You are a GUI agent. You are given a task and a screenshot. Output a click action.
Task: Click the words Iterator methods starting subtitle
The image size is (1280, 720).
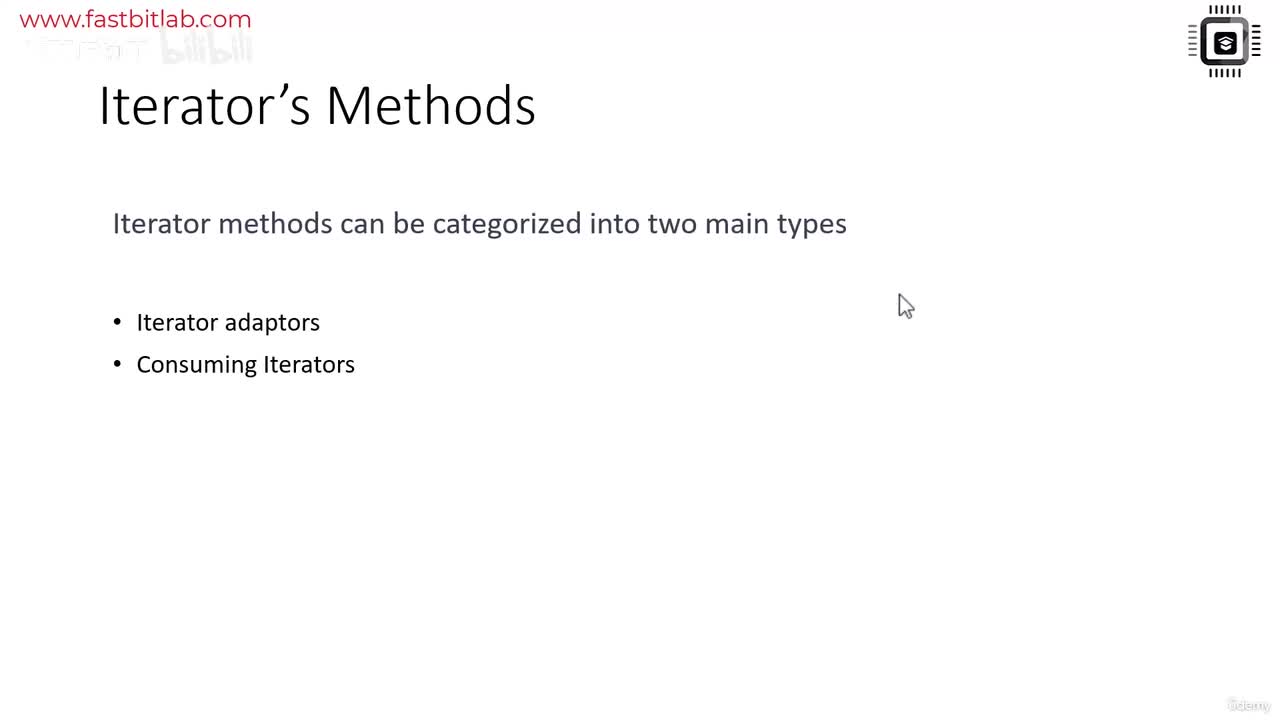[222, 223]
